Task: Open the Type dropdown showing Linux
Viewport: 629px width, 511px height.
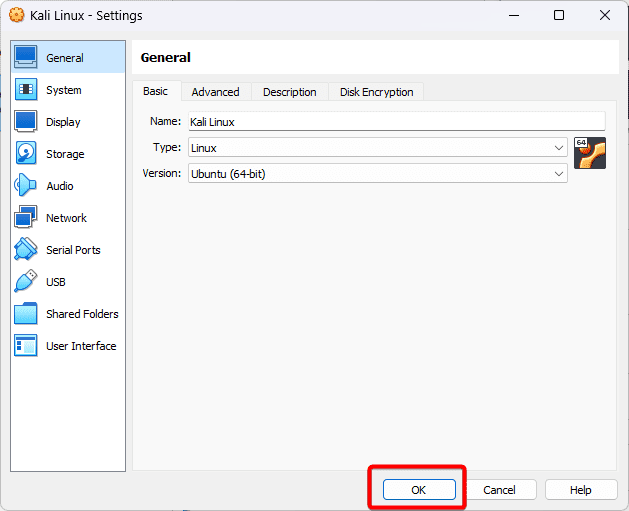Action: pos(378,148)
